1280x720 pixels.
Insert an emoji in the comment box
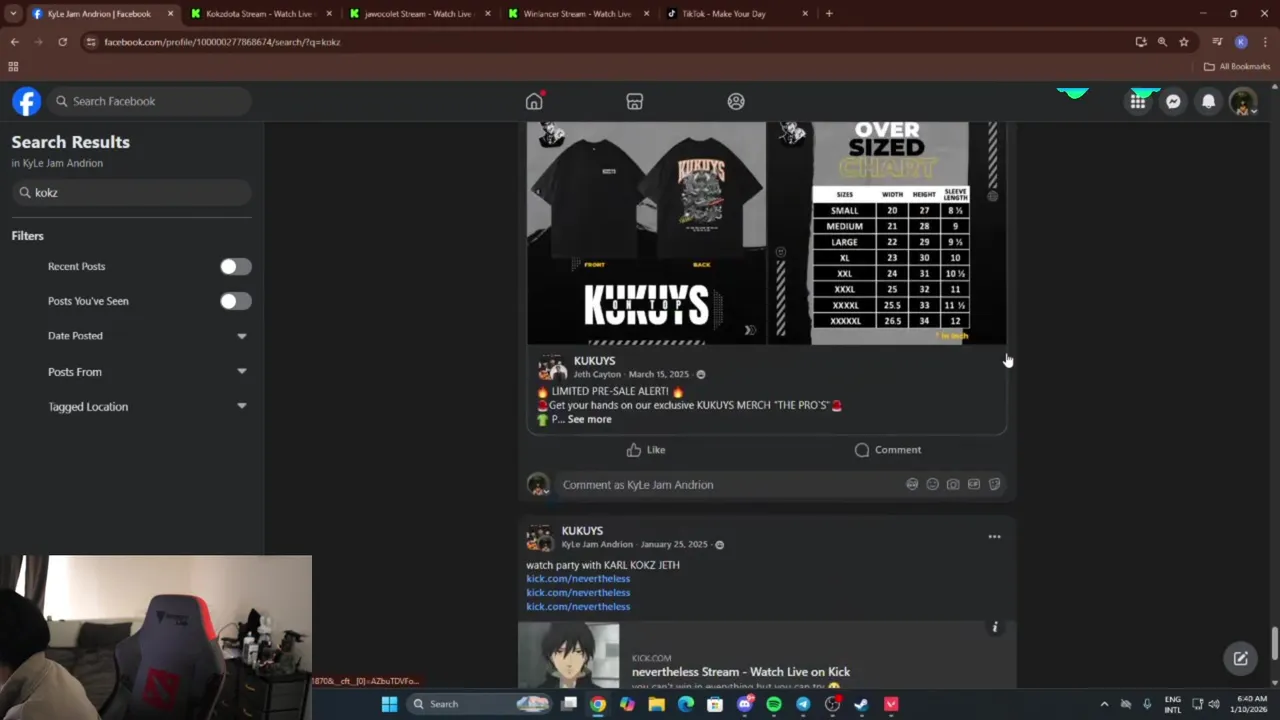932,484
